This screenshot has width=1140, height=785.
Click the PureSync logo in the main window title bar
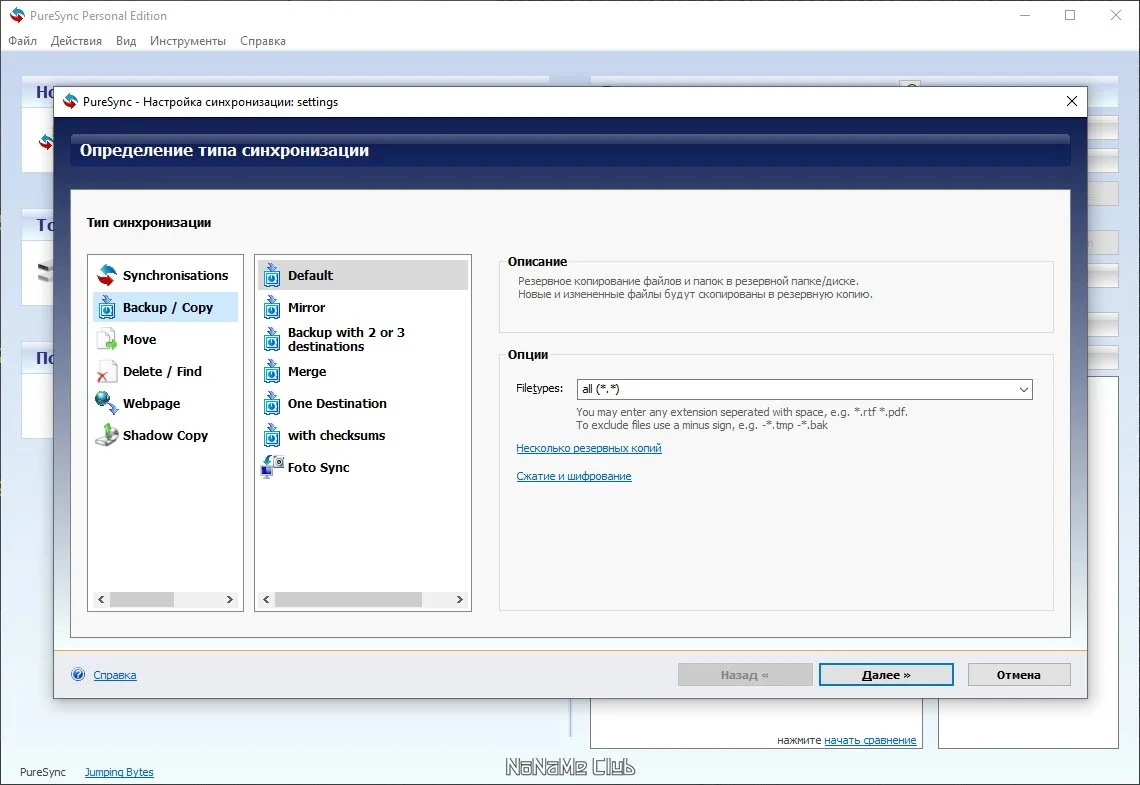click(17, 15)
